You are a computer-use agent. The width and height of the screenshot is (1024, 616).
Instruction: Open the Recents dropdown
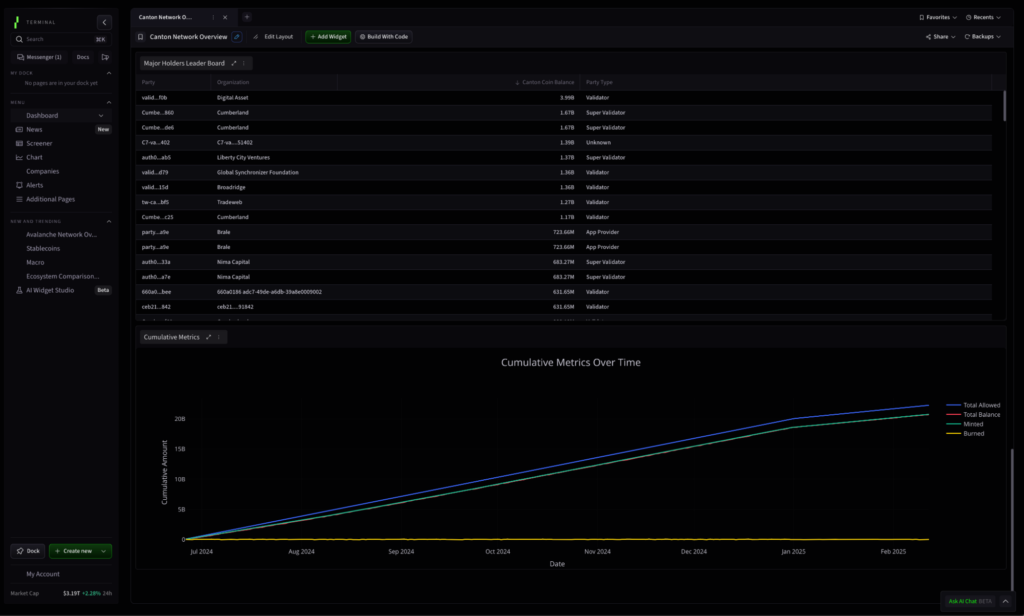(983, 18)
